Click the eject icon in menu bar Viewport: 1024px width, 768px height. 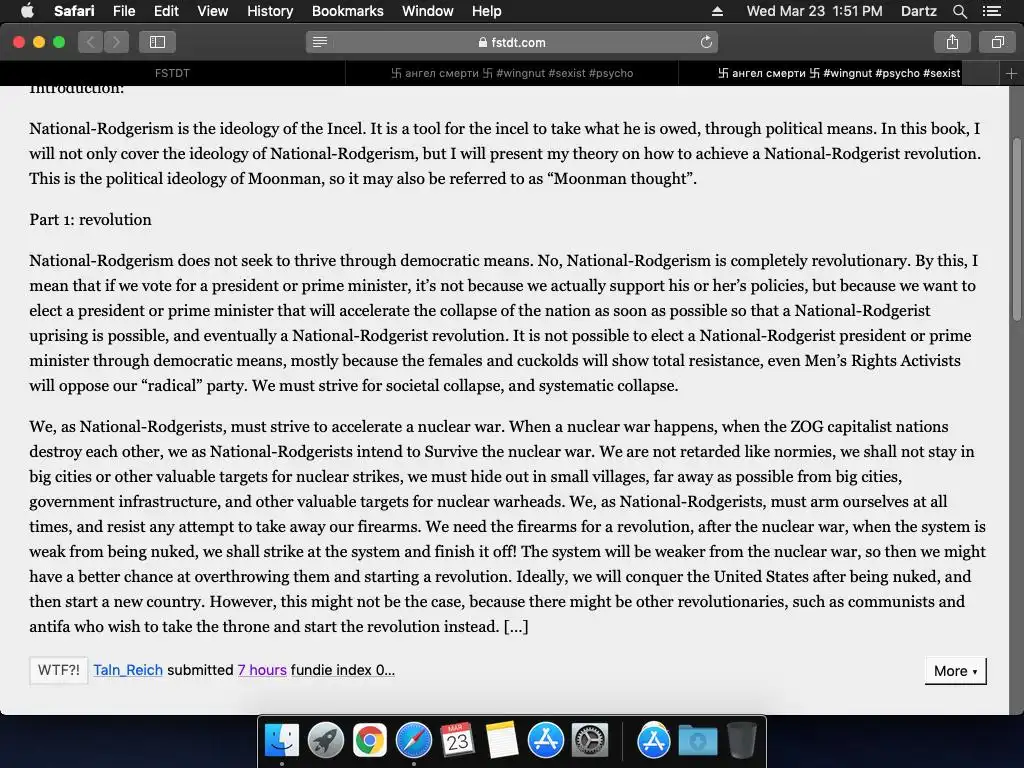click(717, 11)
